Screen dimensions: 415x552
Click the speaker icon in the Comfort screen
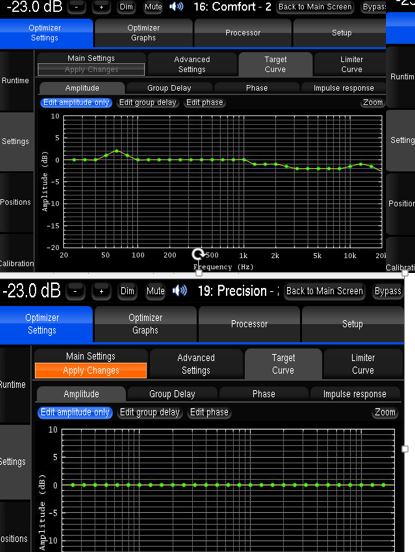click(x=176, y=6)
